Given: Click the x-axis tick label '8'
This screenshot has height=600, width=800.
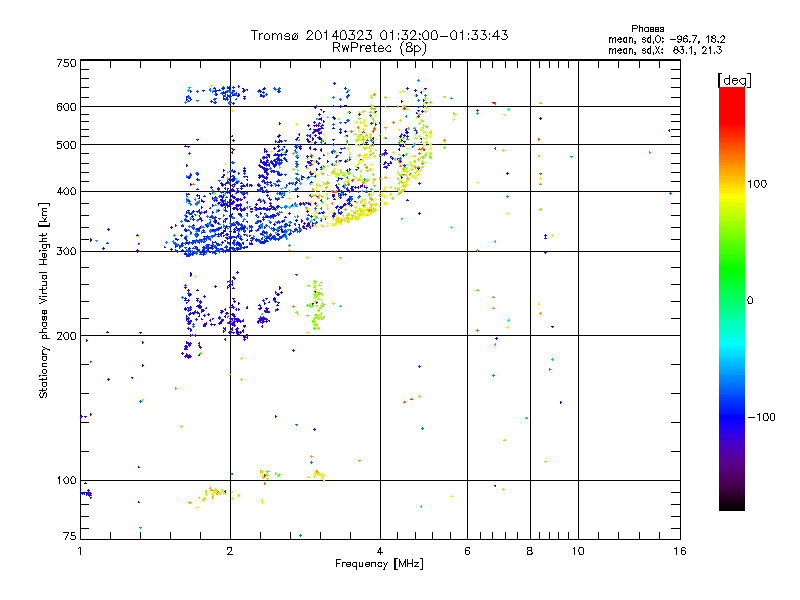Looking at the screenshot, I should [x=530, y=551].
